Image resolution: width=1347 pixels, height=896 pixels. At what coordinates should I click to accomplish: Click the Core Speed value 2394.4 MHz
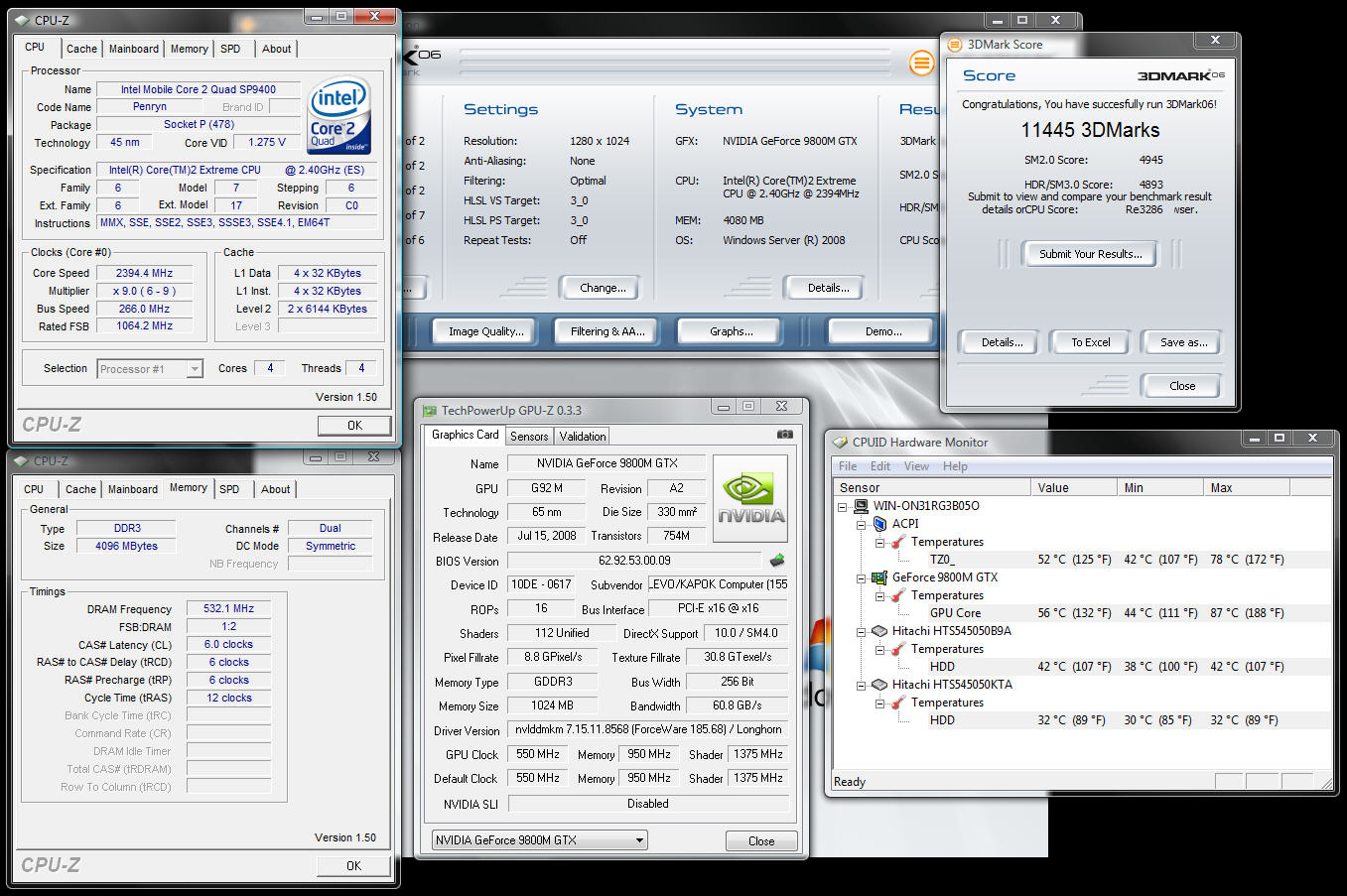coord(144,273)
